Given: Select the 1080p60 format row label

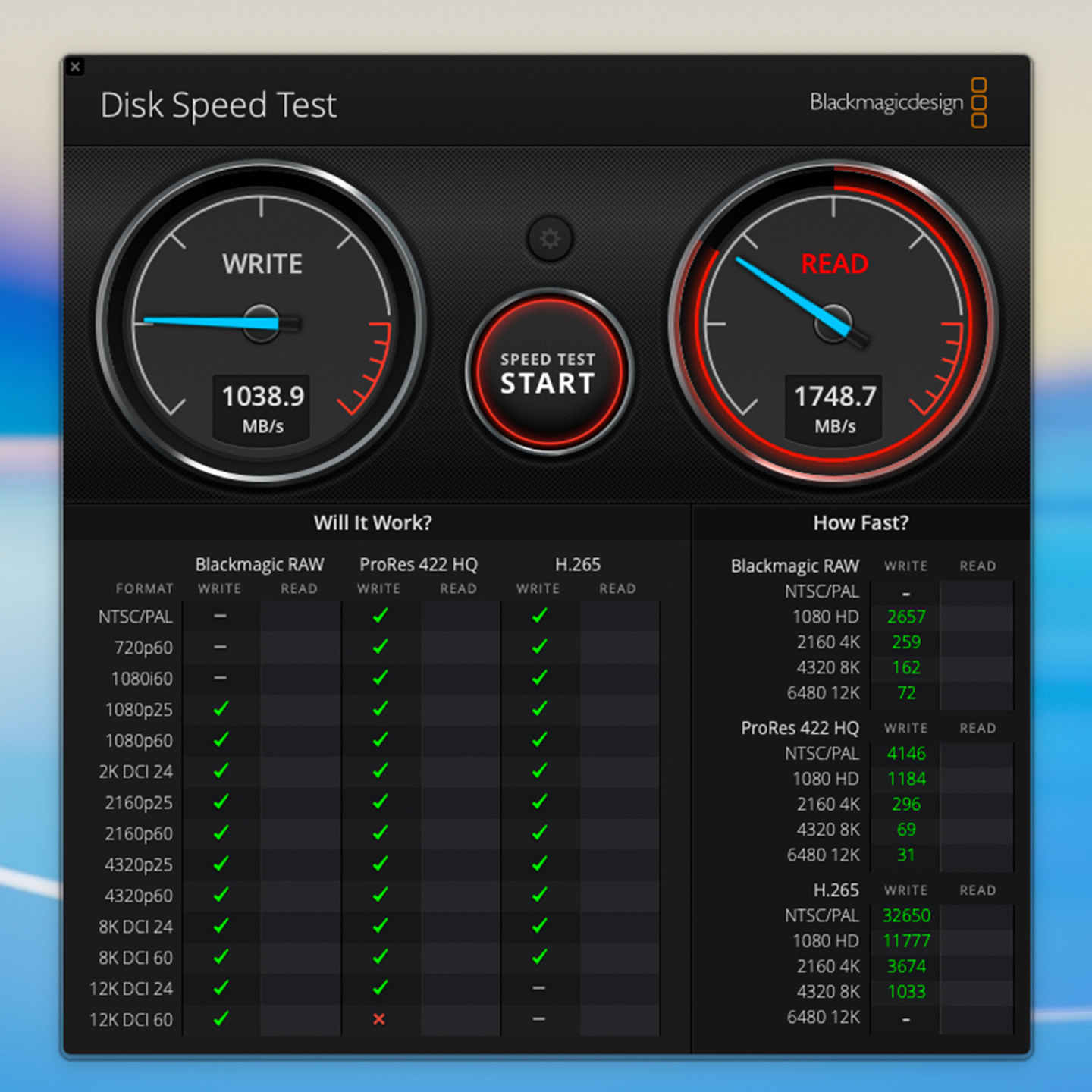Looking at the screenshot, I should [139, 741].
